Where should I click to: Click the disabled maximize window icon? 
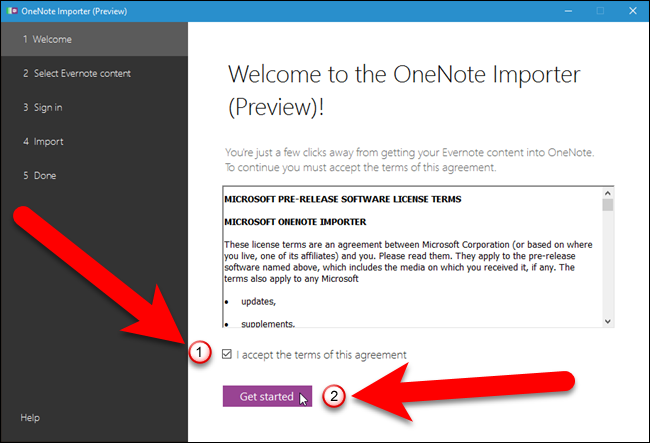pyautogui.click(x=600, y=11)
